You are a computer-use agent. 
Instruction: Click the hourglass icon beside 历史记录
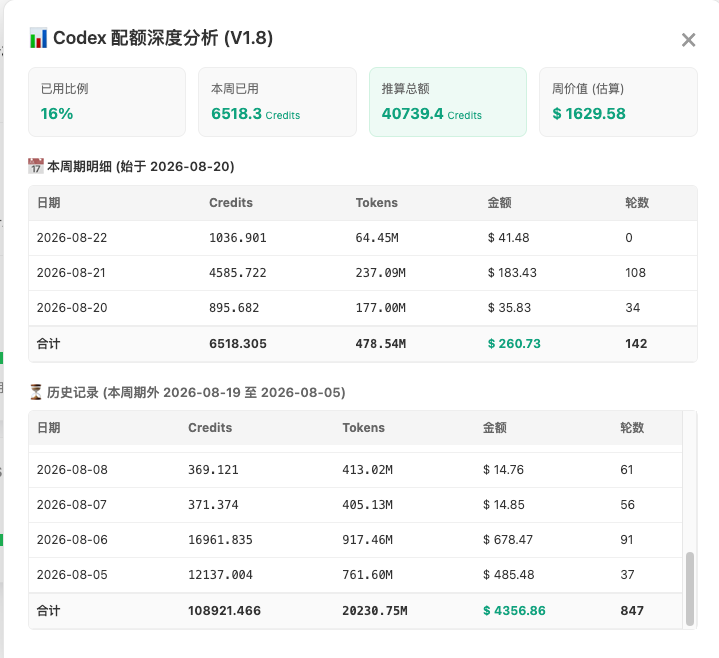(x=36, y=392)
